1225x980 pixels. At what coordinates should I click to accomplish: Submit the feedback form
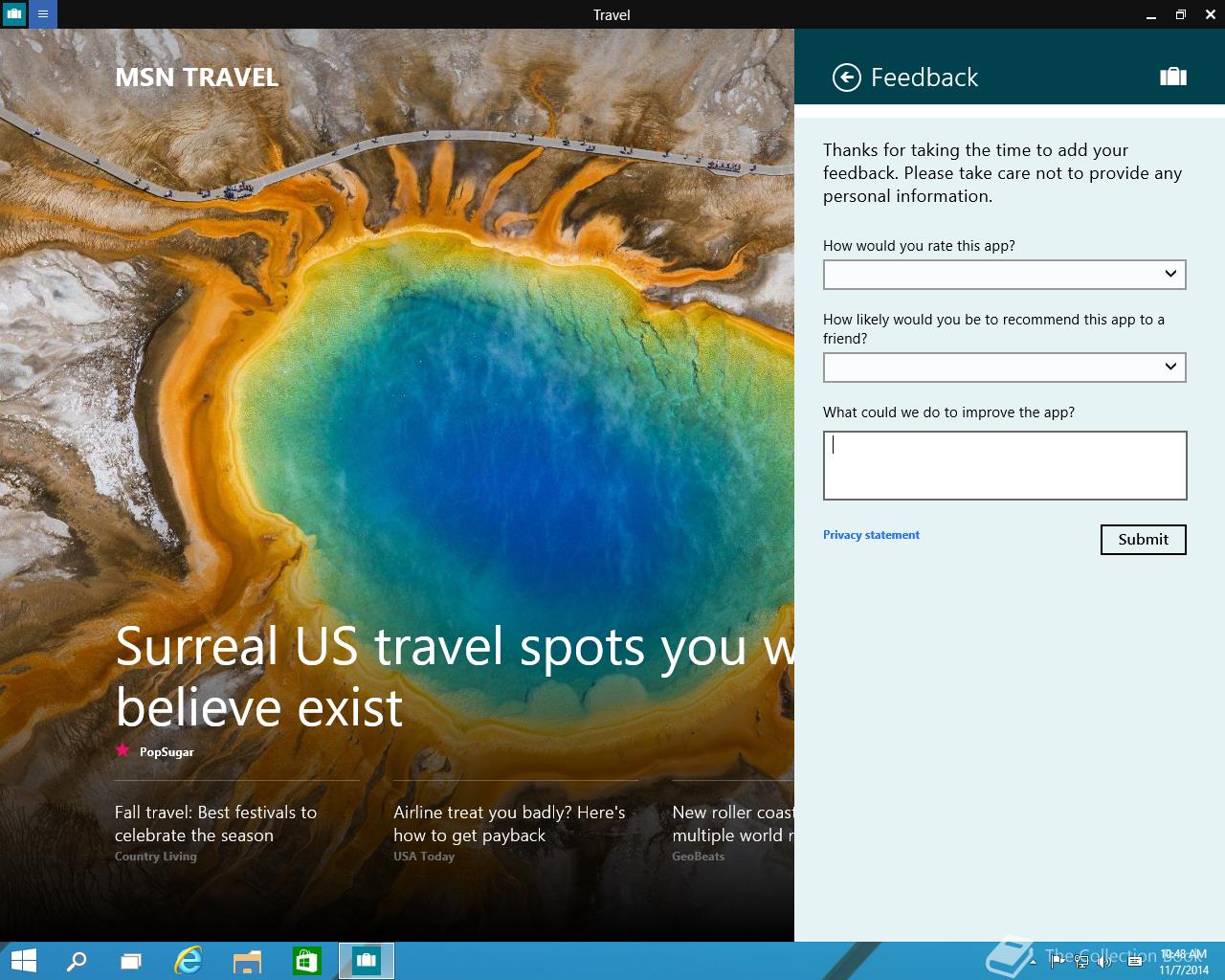(x=1144, y=540)
